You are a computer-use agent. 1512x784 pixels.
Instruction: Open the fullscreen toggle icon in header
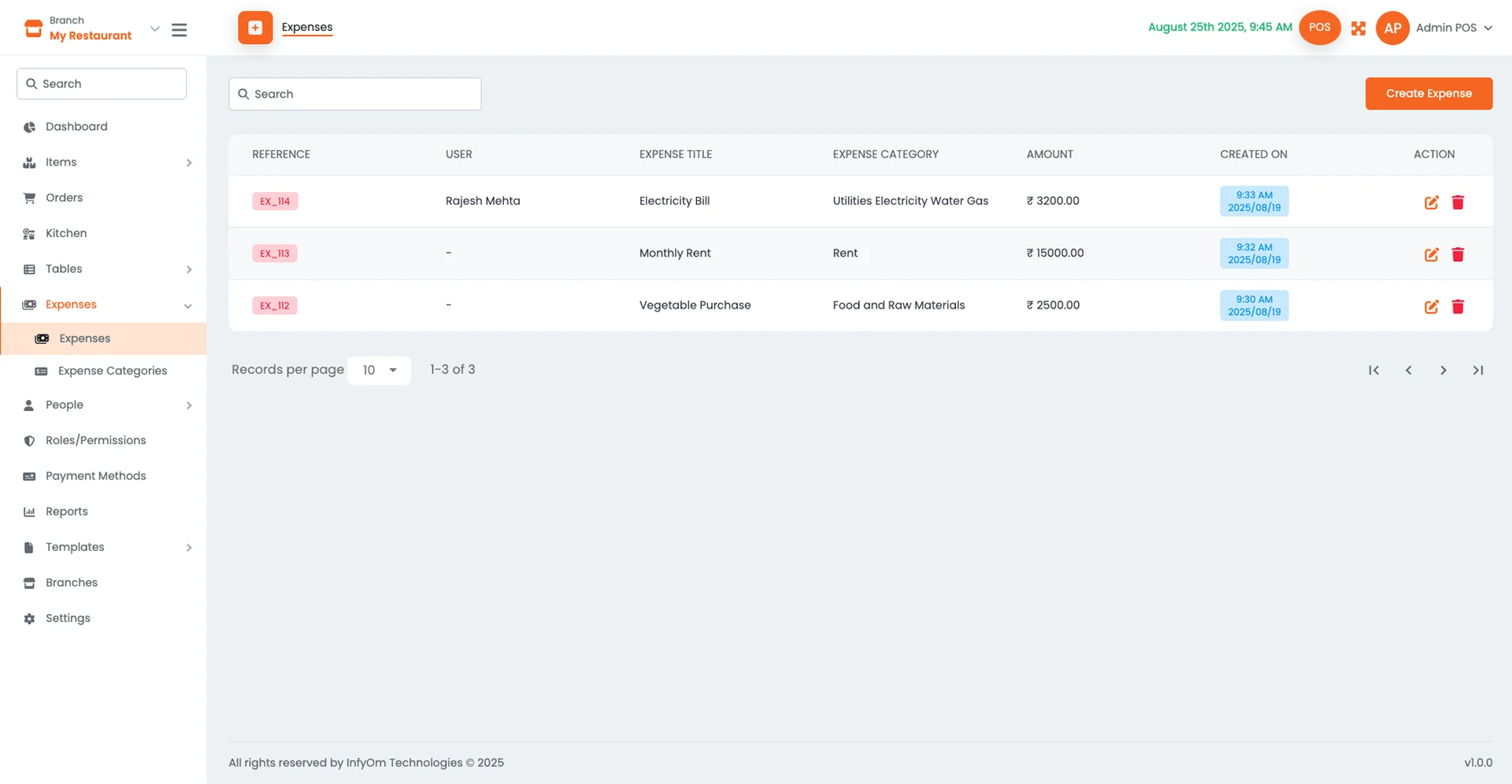(x=1358, y=28)
